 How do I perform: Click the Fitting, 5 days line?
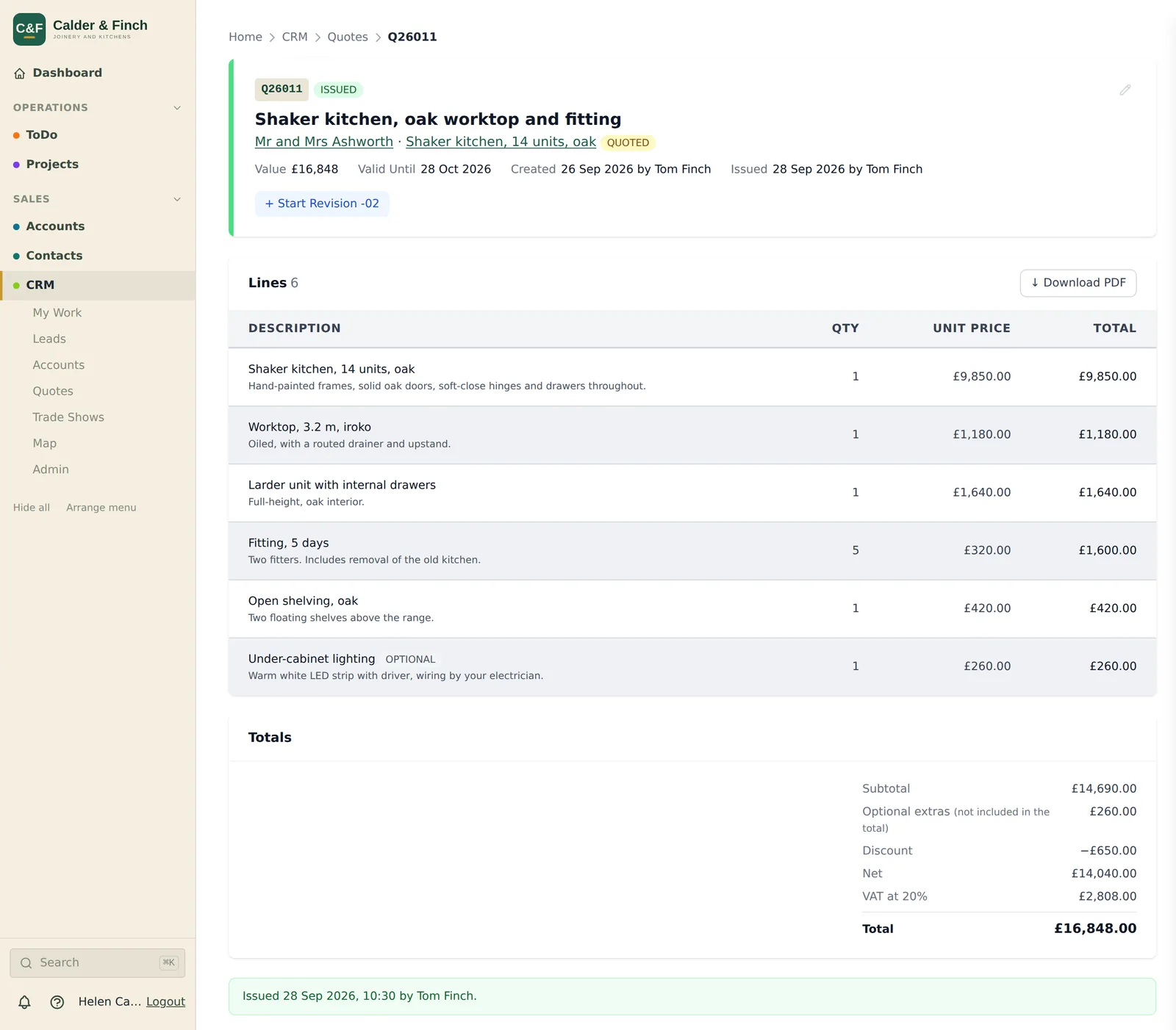point(692,551)
